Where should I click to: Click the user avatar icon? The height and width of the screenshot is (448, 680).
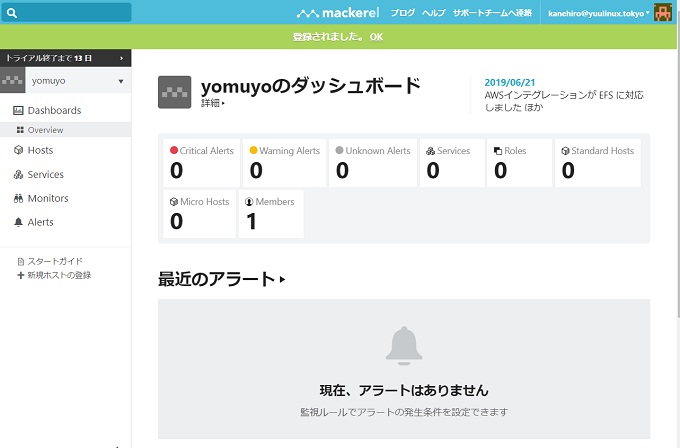[x=663, y=13]
